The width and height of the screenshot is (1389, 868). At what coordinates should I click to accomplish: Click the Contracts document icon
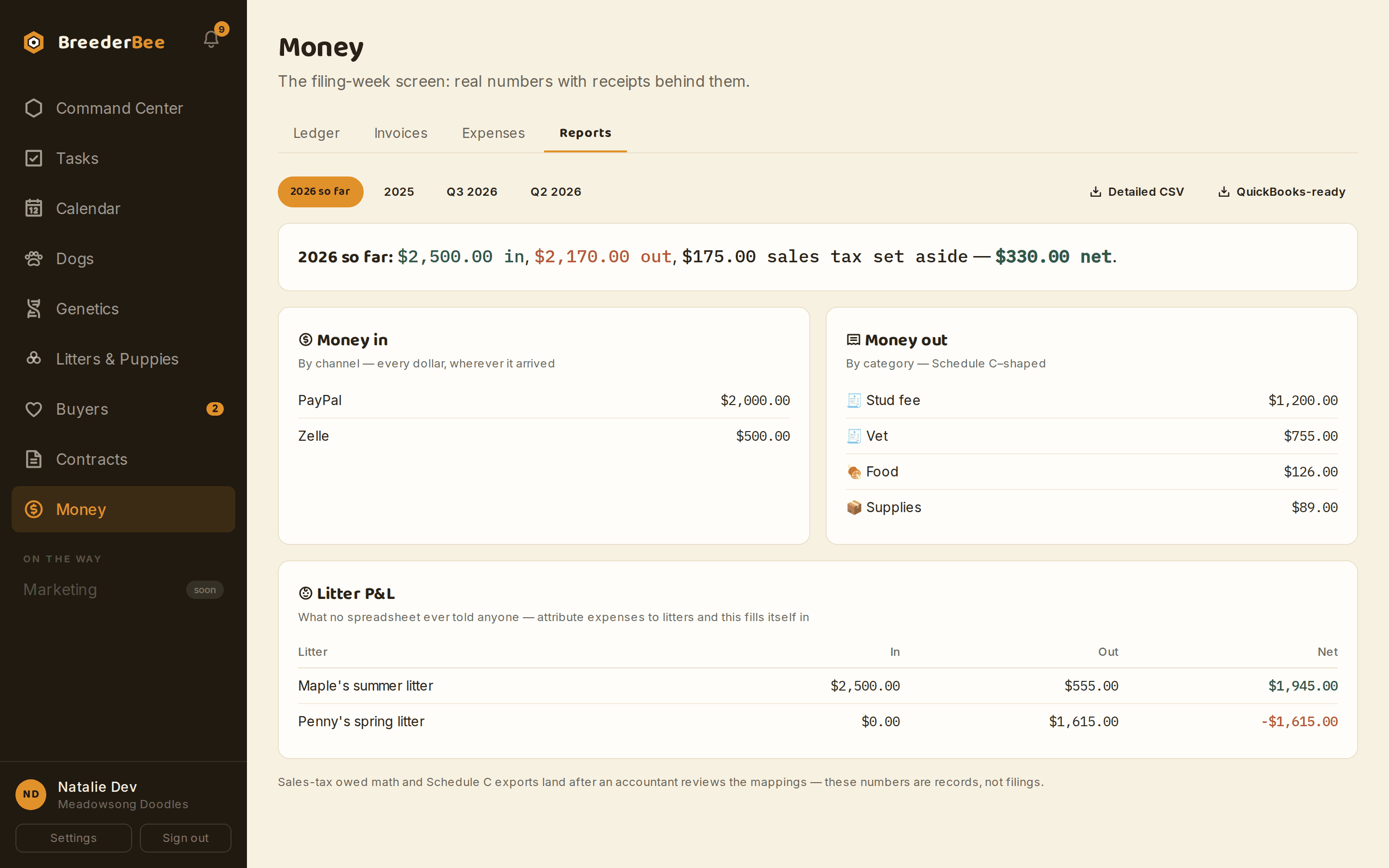[x=34, y=459]
